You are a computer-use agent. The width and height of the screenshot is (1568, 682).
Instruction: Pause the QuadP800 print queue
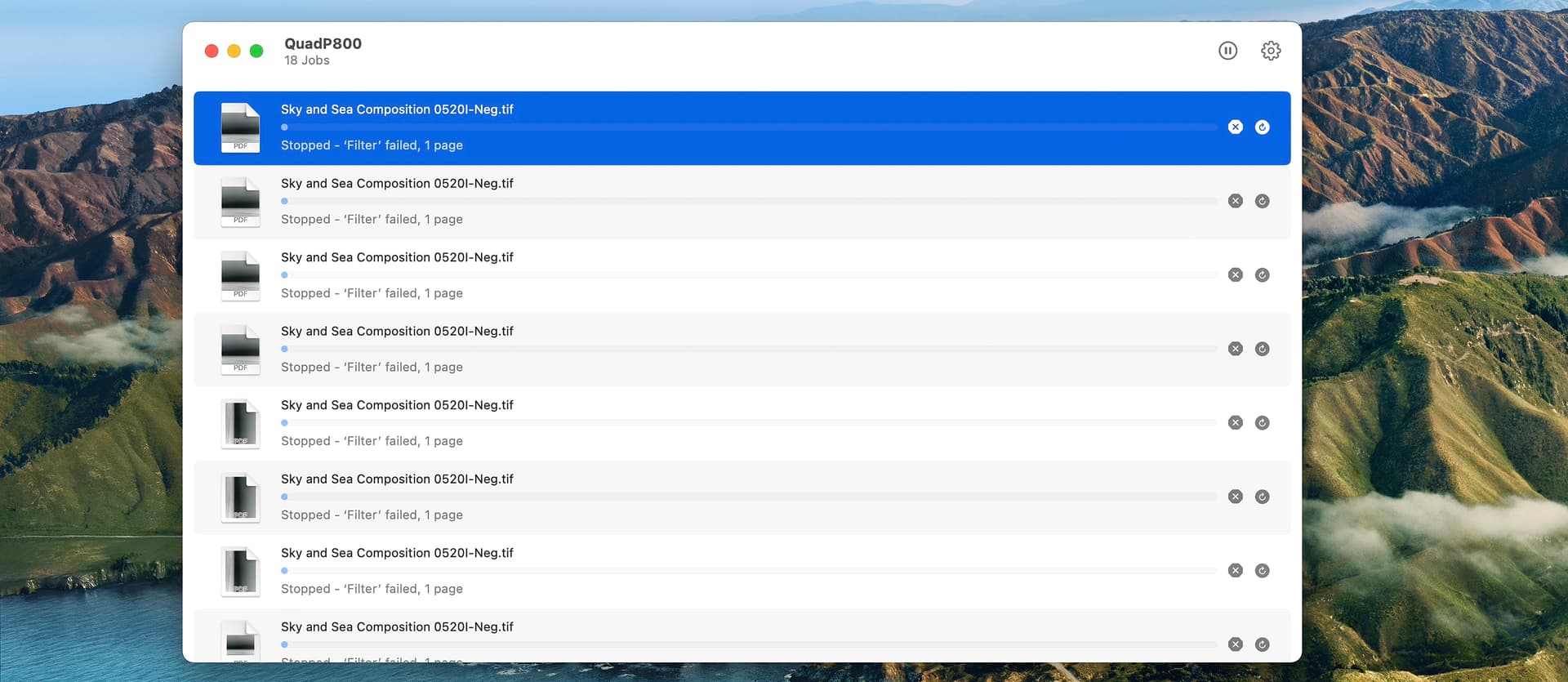coord(1227,51)
